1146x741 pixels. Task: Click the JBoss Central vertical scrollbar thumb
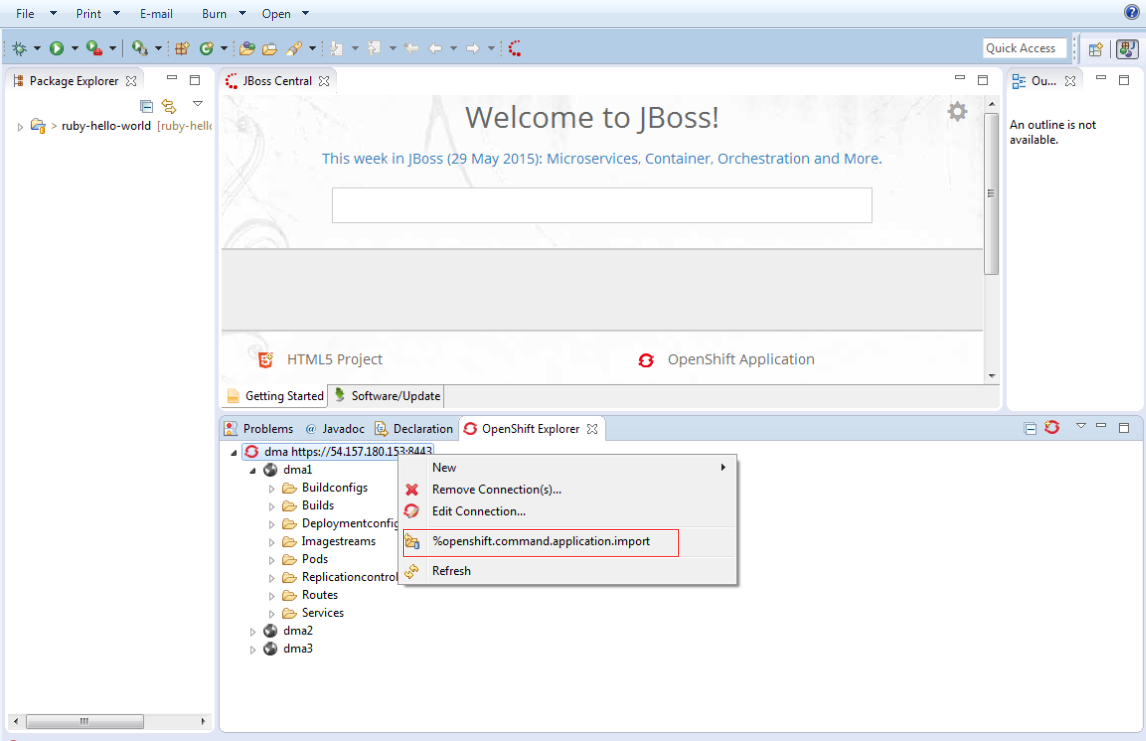(991, 194)
